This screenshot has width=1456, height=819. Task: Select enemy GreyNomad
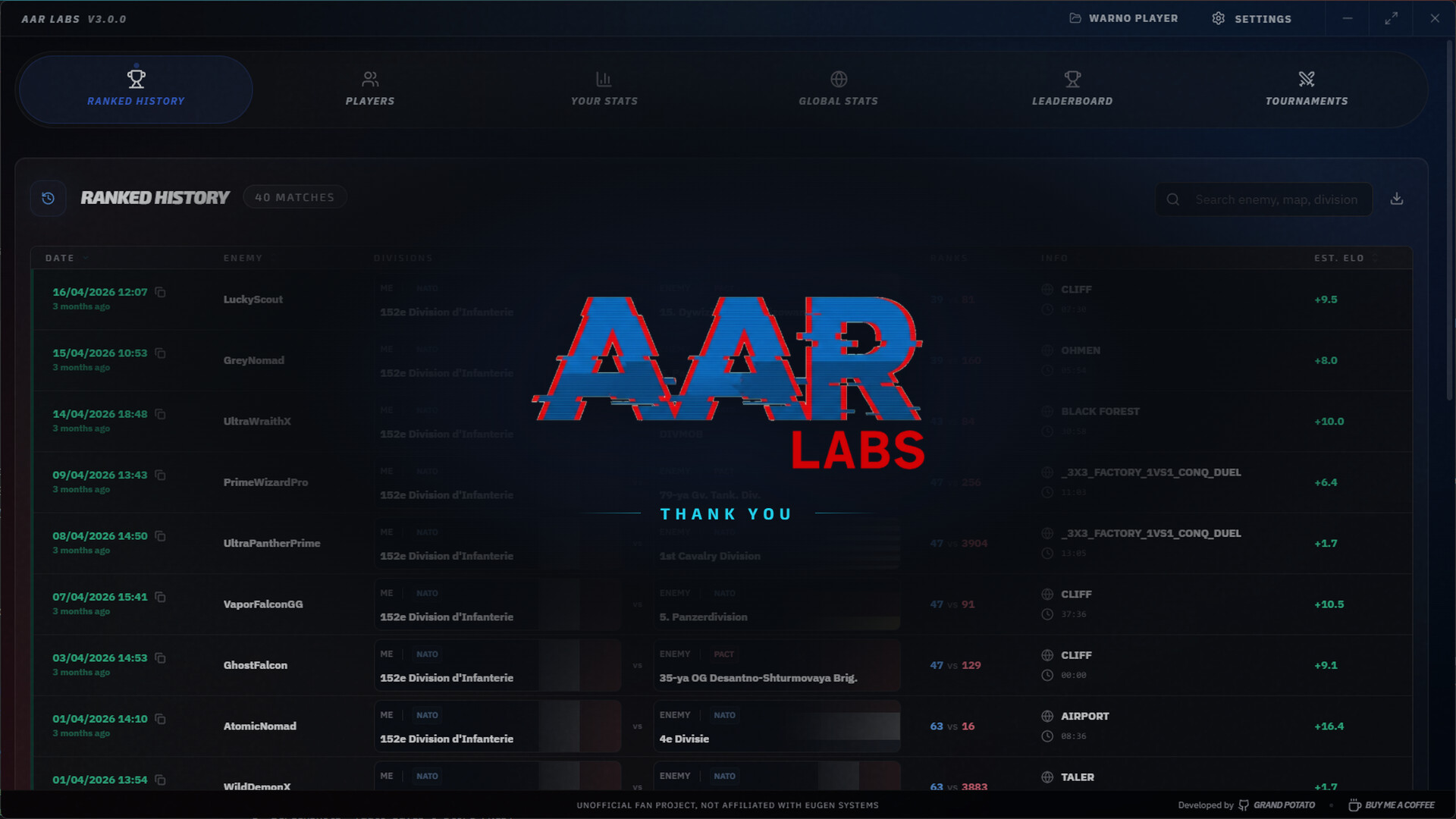tap(253, 360)
